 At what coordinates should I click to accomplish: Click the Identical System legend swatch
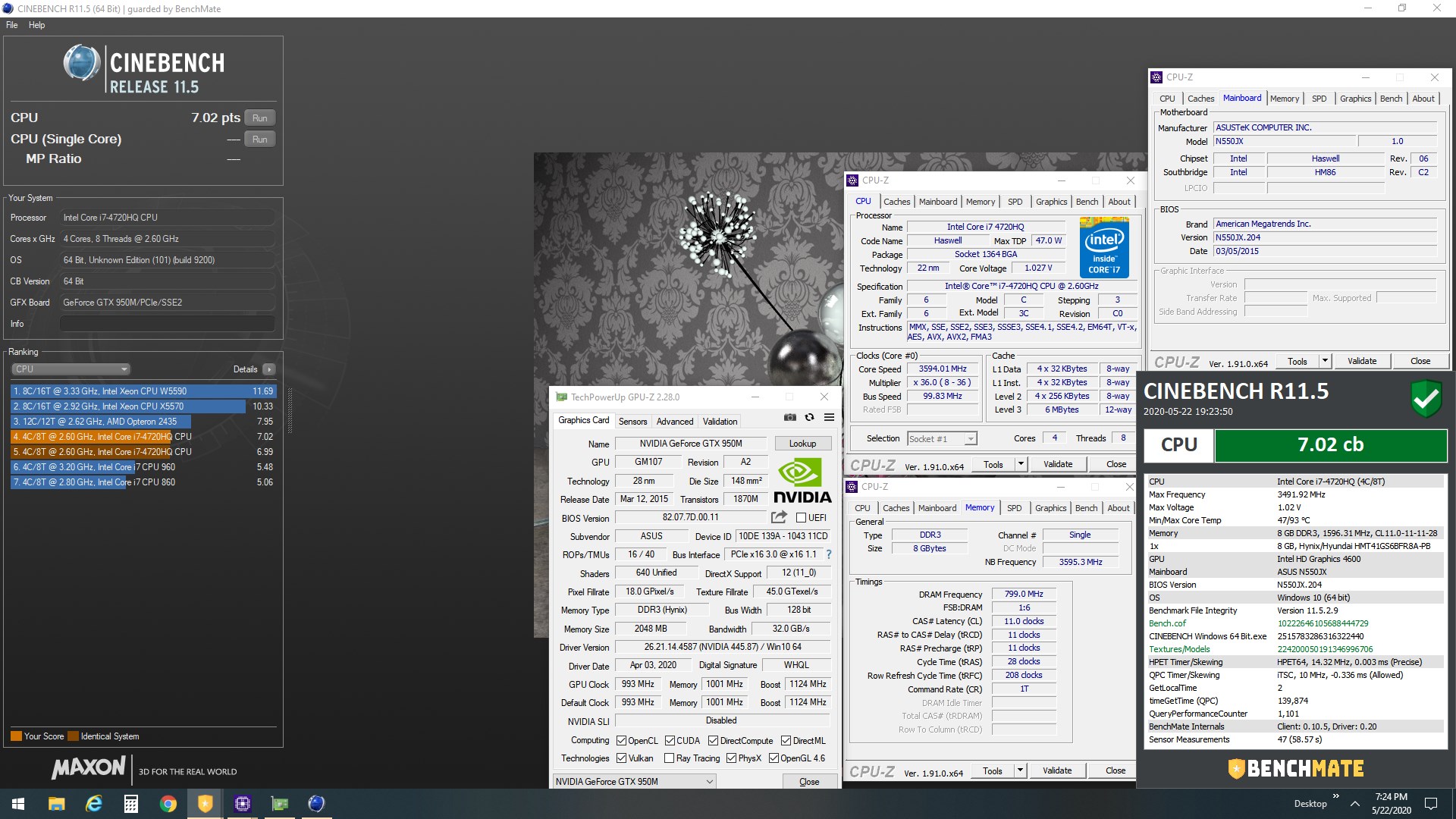74,736
